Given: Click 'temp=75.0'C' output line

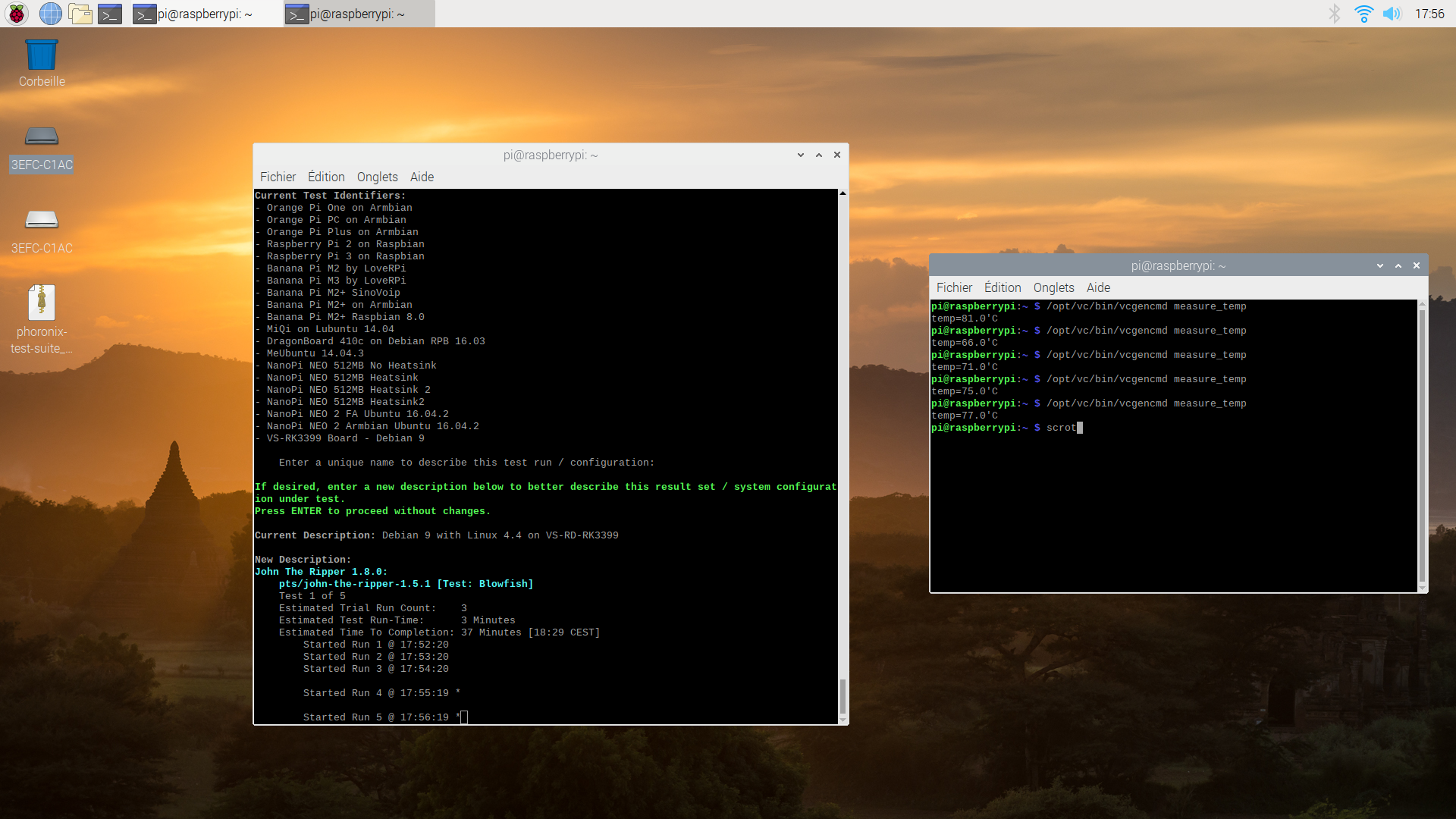Looking at the screenshot, I should tap(965, 391).
